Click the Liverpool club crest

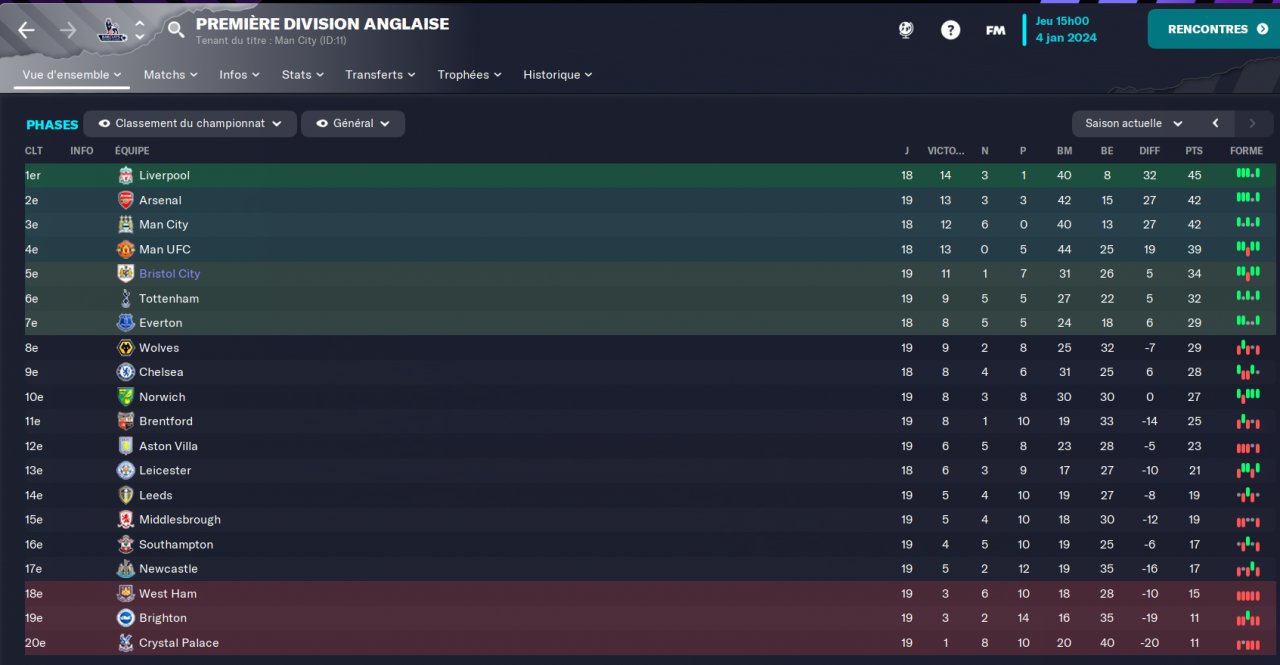125,176
